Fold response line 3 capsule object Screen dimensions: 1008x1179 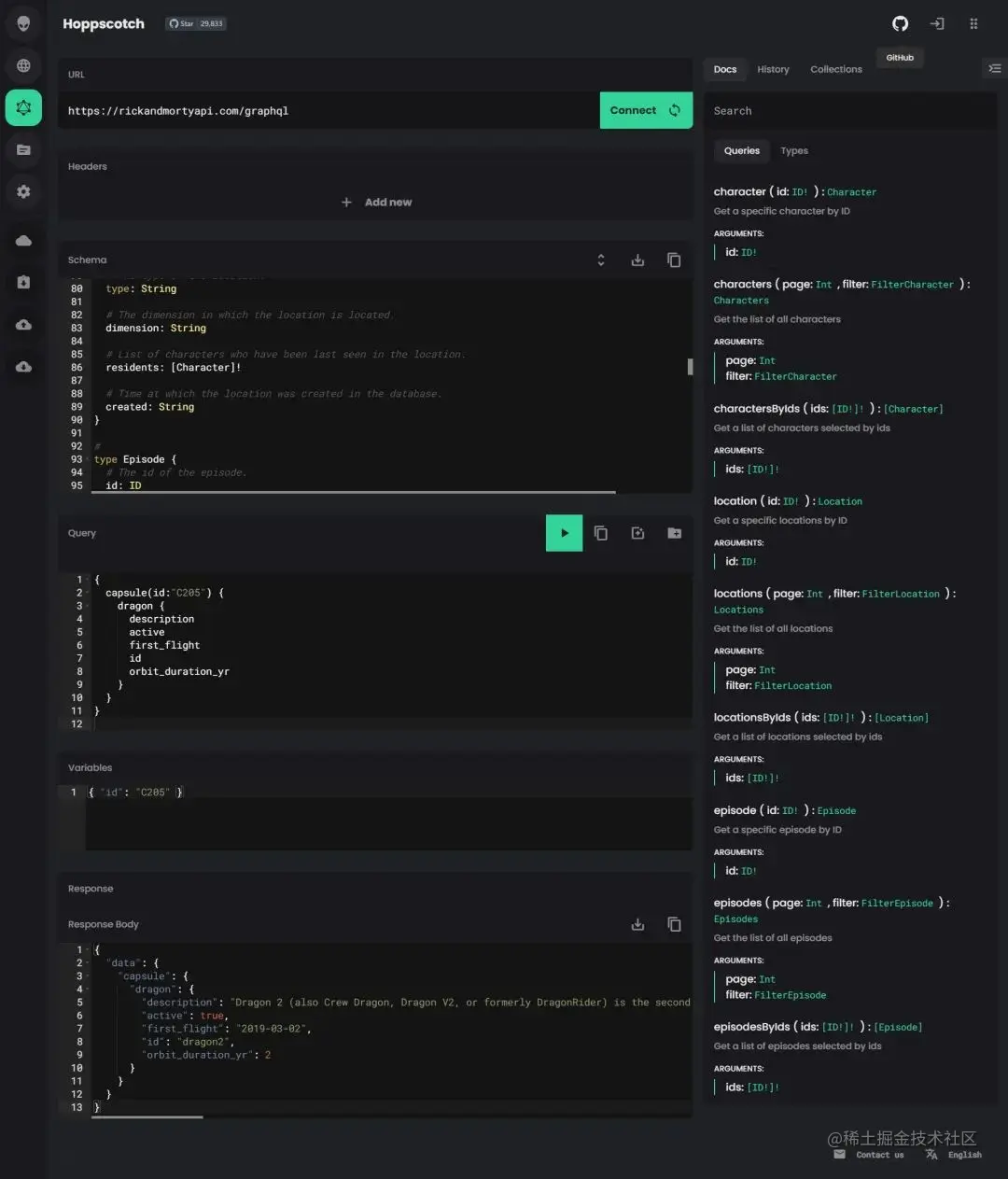[88, 975]
